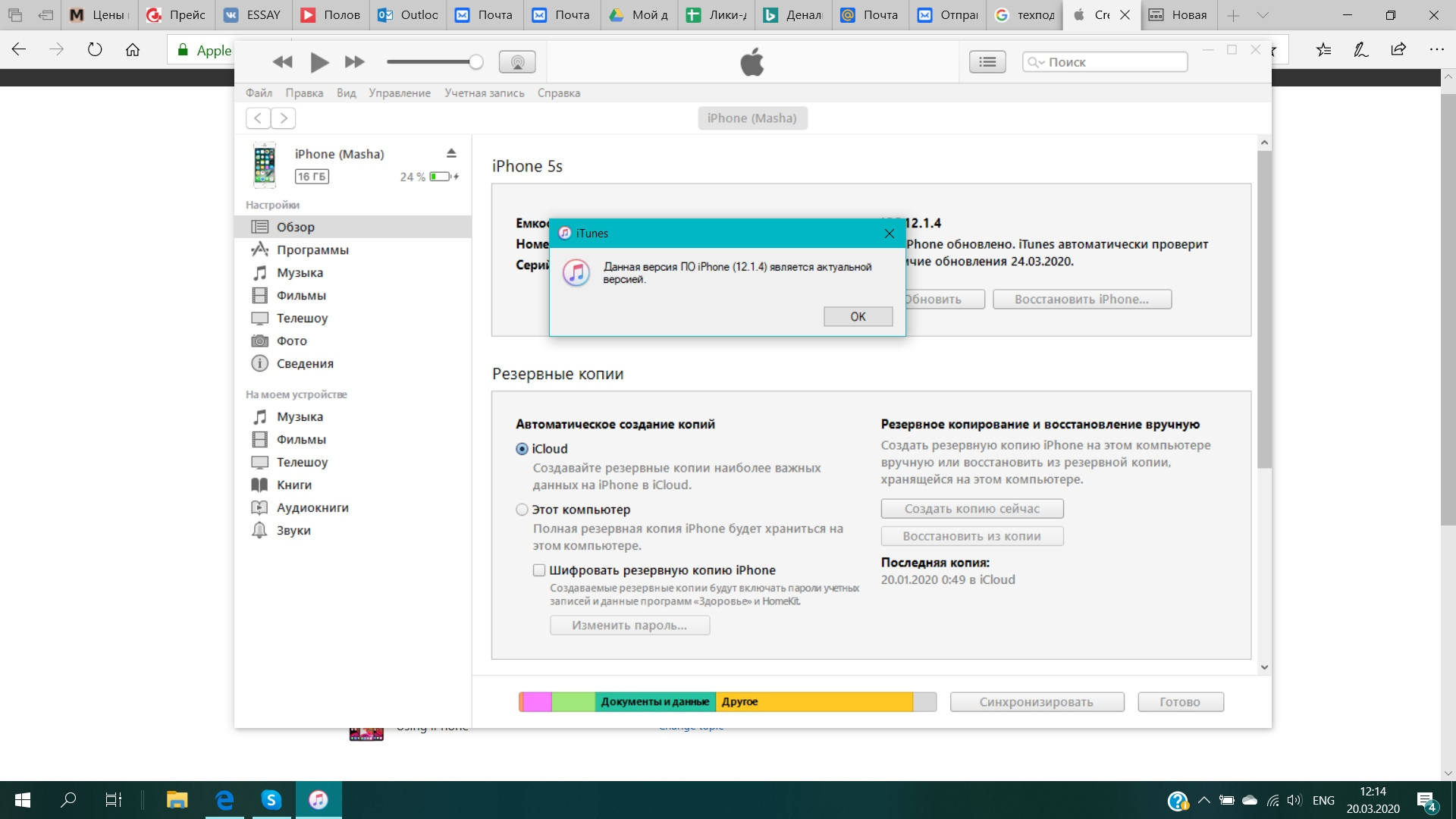This screenshot has width=1456, height=819.
Task: Enable Шифровать резервную копию iPhone checkbox
Action: (x=539, y=570)
